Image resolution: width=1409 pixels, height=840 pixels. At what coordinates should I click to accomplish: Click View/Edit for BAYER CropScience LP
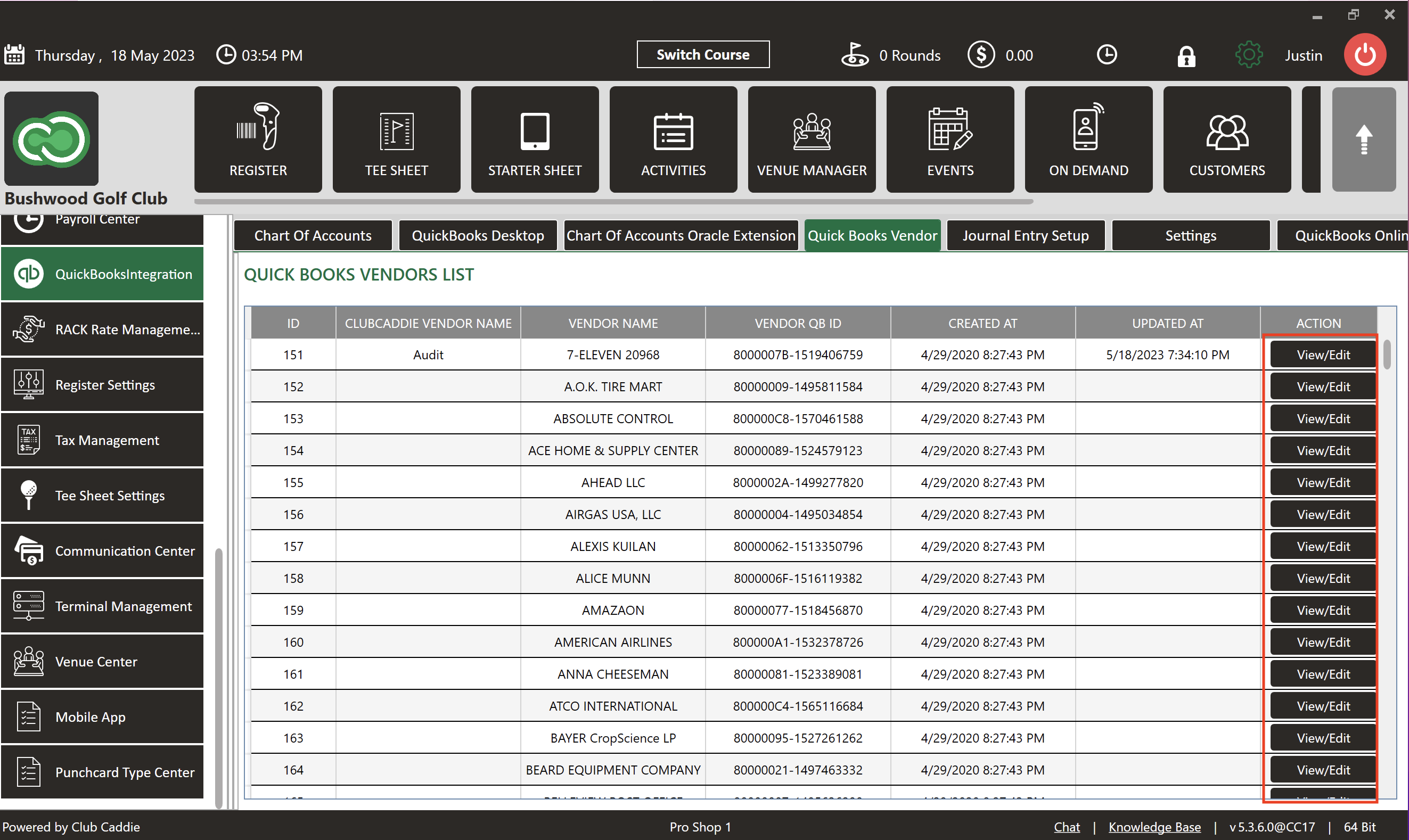pyautogui.click(x=1323, y=738)
